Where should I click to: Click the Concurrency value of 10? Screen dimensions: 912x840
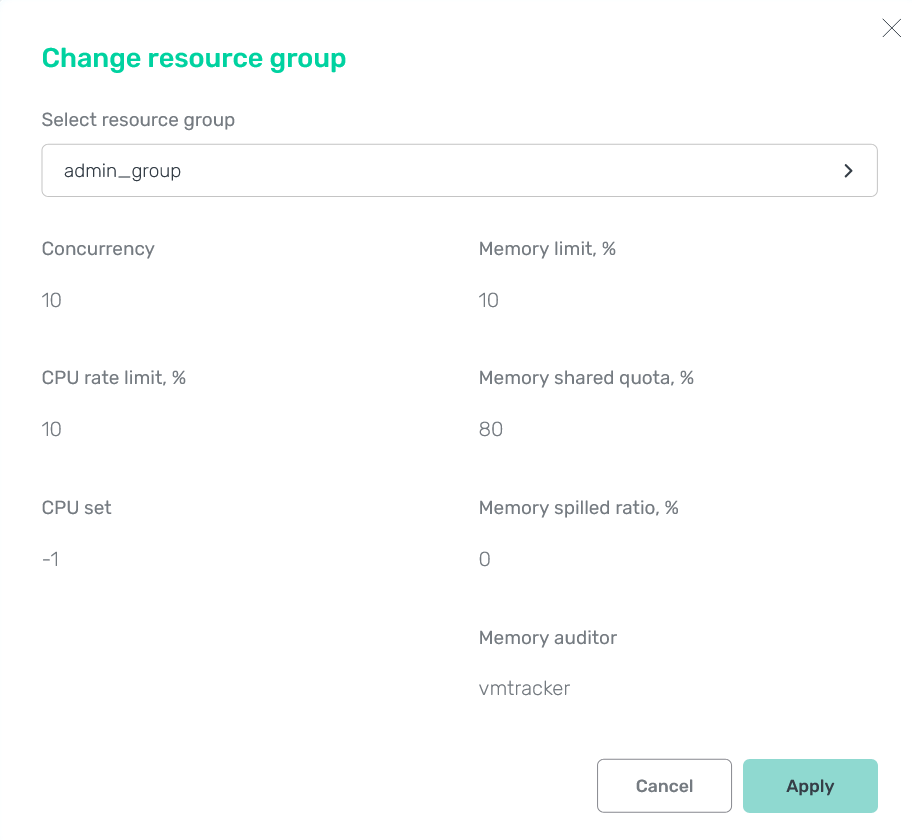tap(51, 300)
